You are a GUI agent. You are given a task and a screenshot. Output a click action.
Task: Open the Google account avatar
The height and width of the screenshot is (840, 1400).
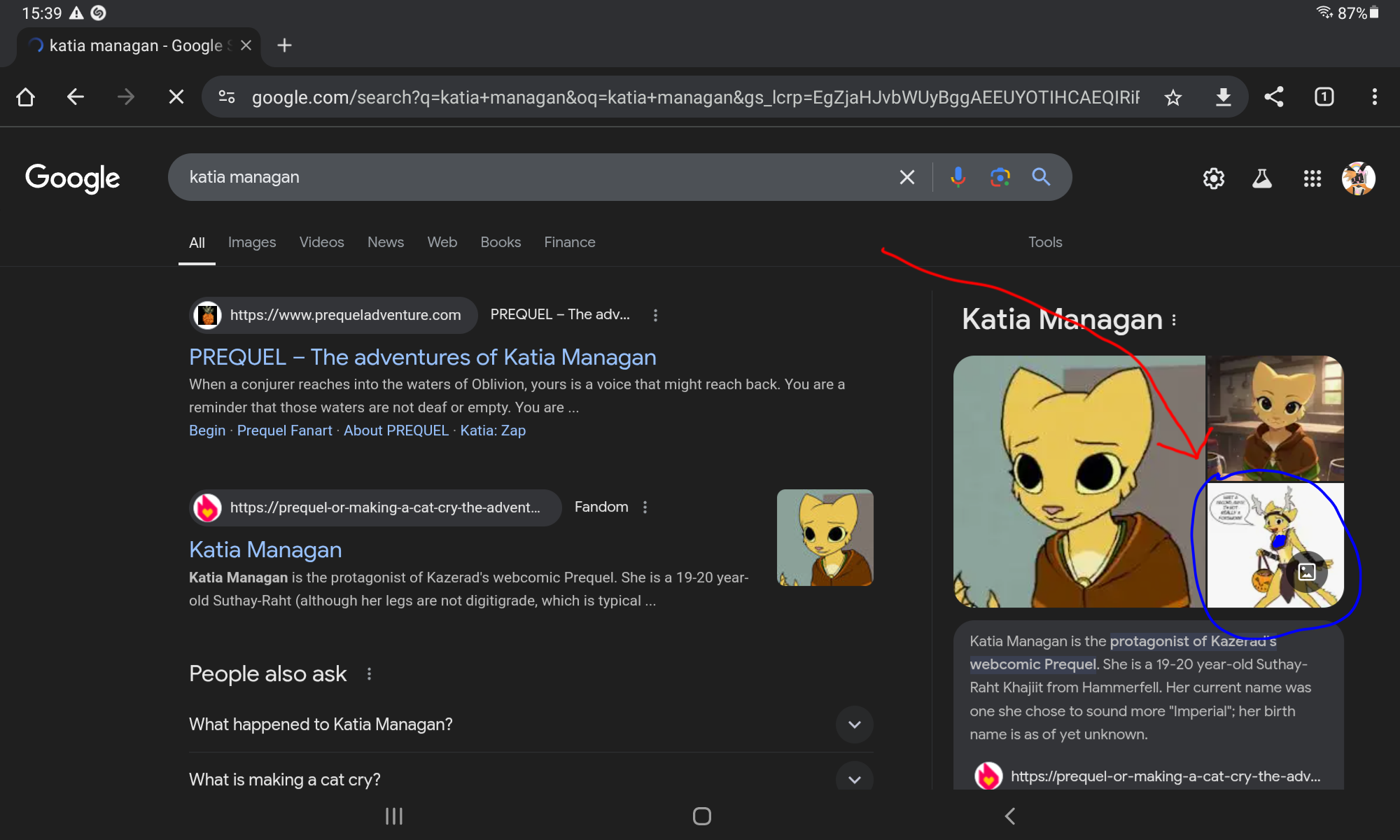tap(1358, 178)
